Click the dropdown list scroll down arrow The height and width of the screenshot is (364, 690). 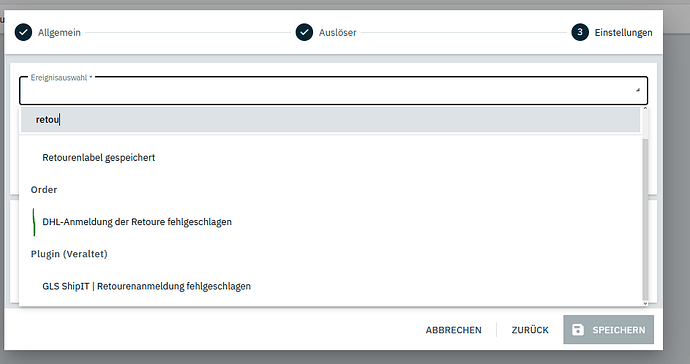click(646, 303)
